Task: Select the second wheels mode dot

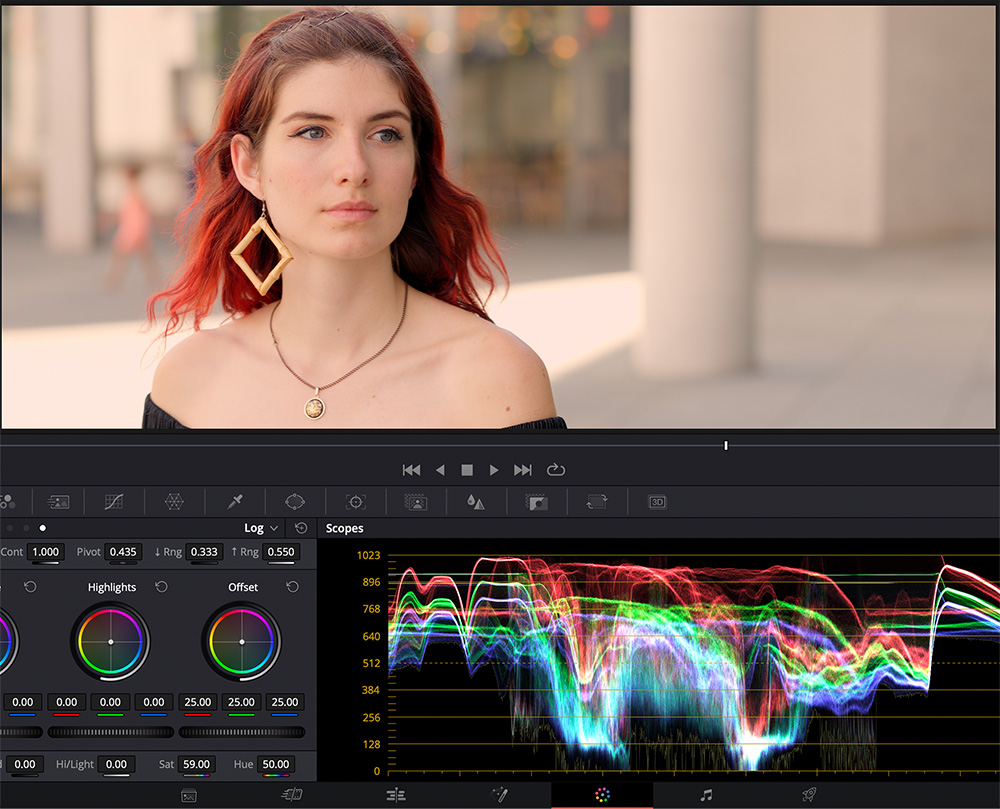Action: pyautogui.click(x=26, y=528)
